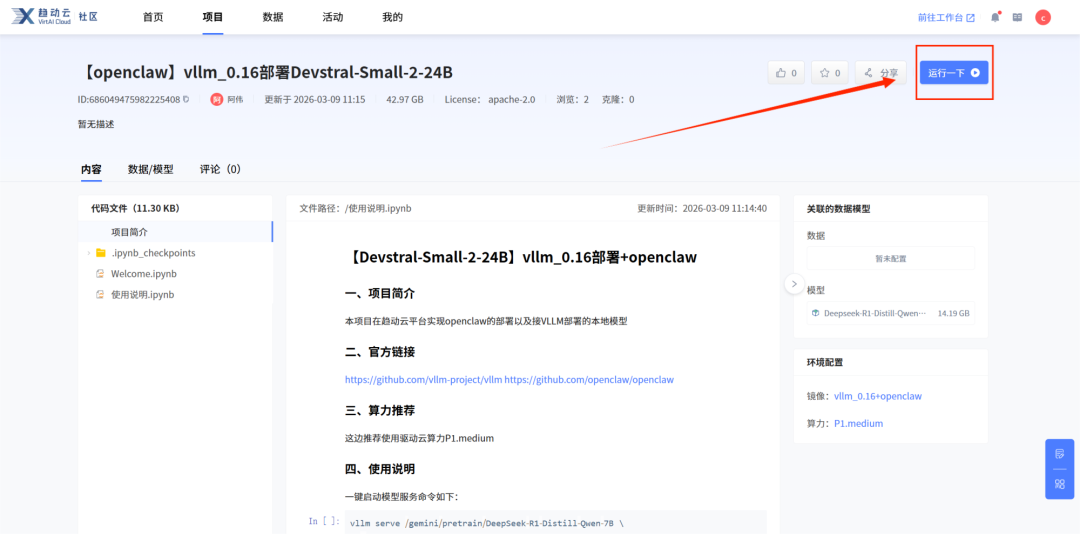
Task: Open 我的 in top navigation
Action: (x=393, y=17)
